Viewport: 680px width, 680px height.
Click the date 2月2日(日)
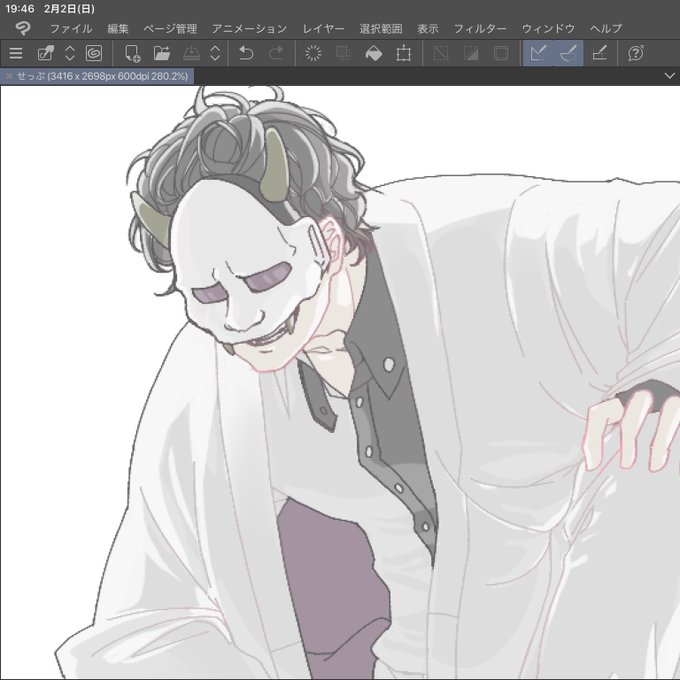(x=69, y=9)
